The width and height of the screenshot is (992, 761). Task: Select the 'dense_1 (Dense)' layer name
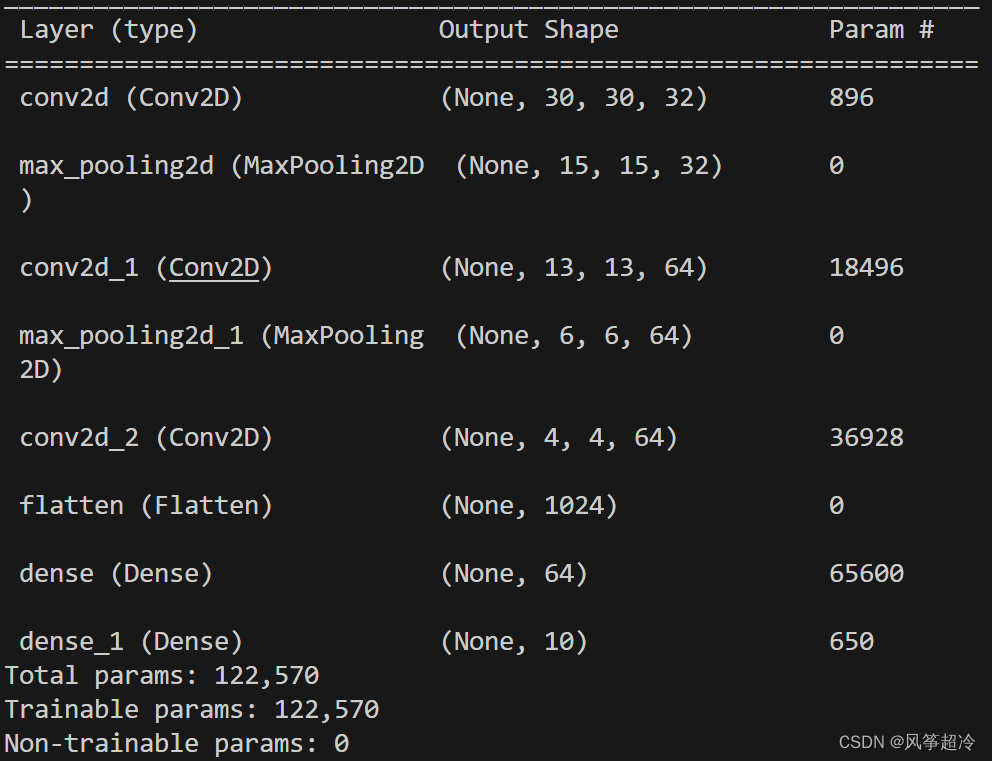131,642
